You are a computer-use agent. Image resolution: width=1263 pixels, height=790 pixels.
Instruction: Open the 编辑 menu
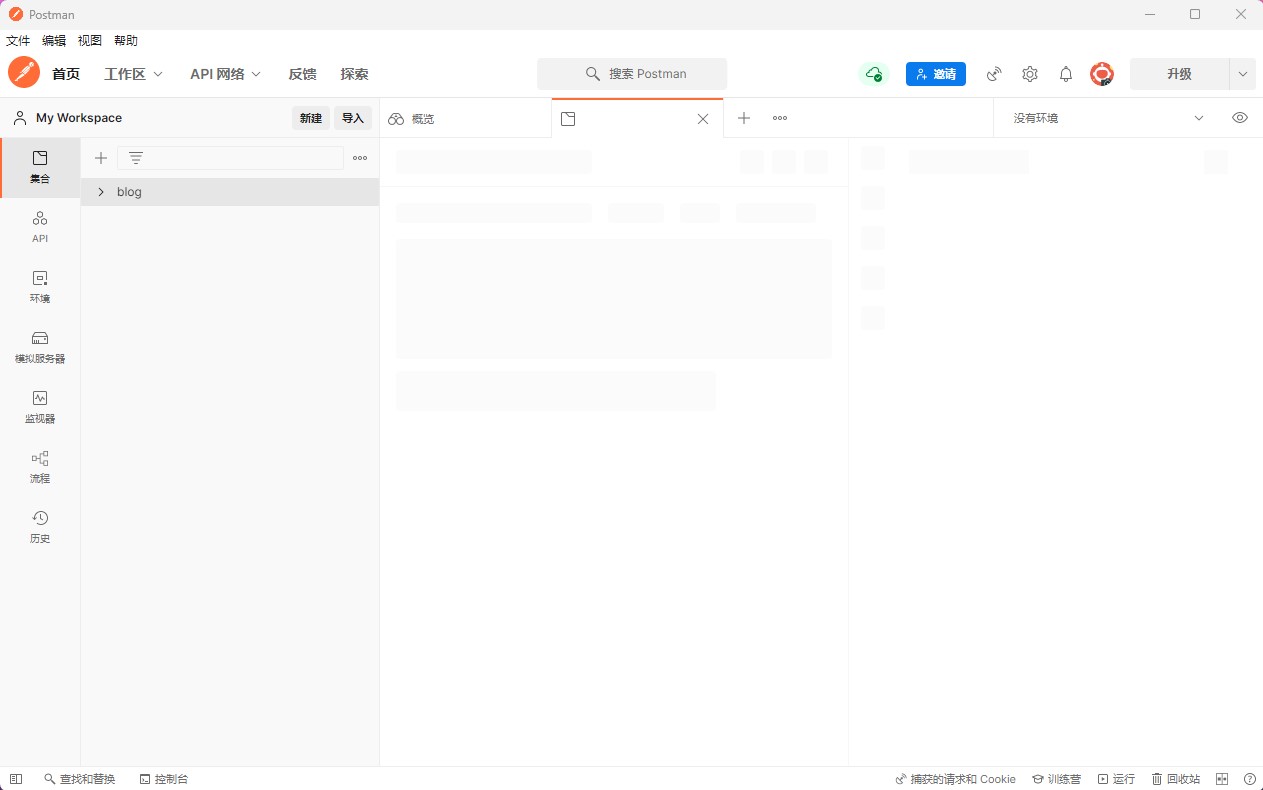[x=54, y=41]
